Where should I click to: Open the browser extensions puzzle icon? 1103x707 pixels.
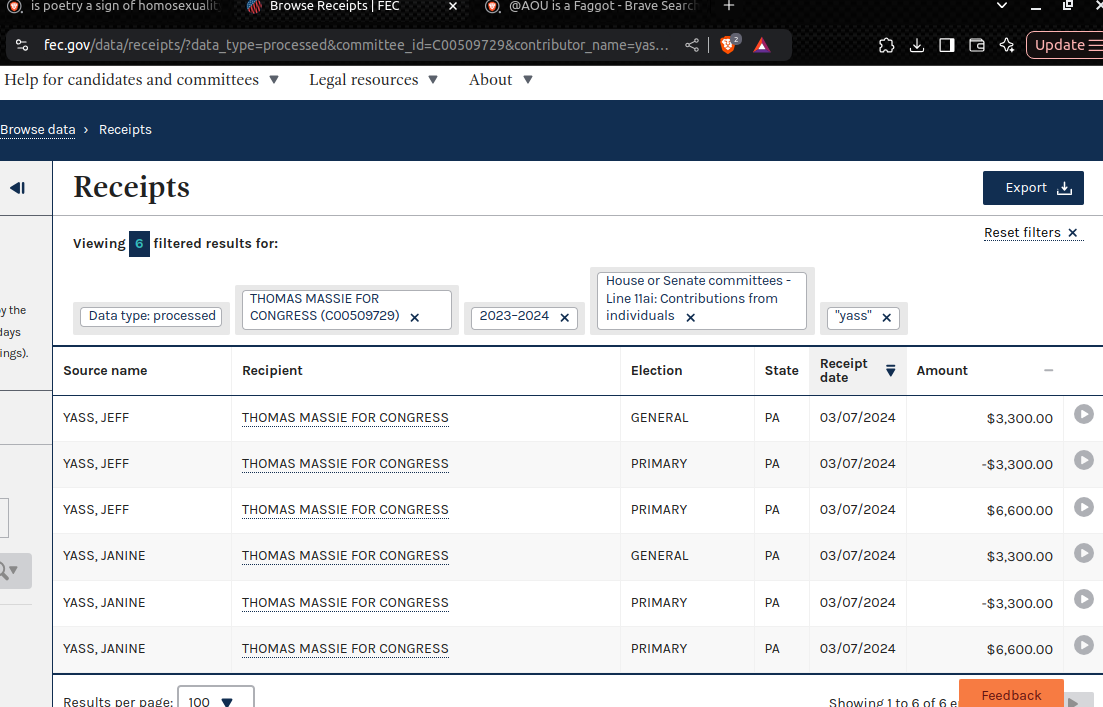coord(886,45)
